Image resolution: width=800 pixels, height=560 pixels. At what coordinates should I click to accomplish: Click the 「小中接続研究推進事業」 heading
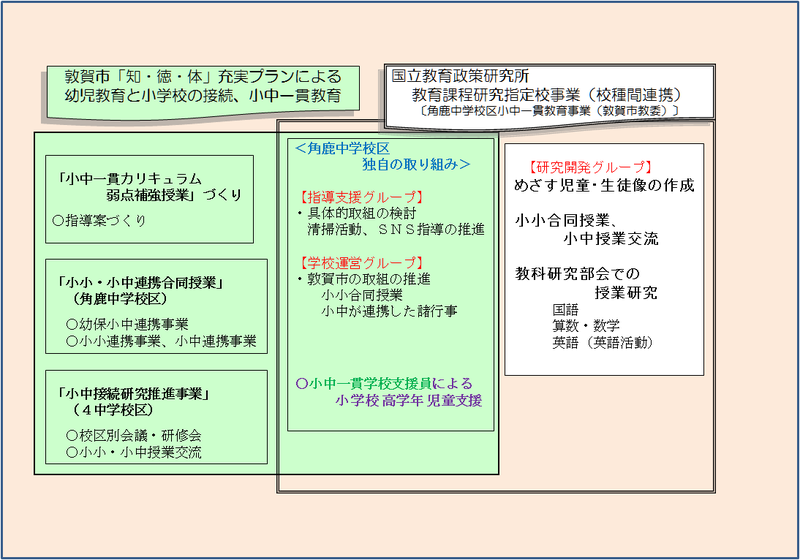click(x=141, y=394)
